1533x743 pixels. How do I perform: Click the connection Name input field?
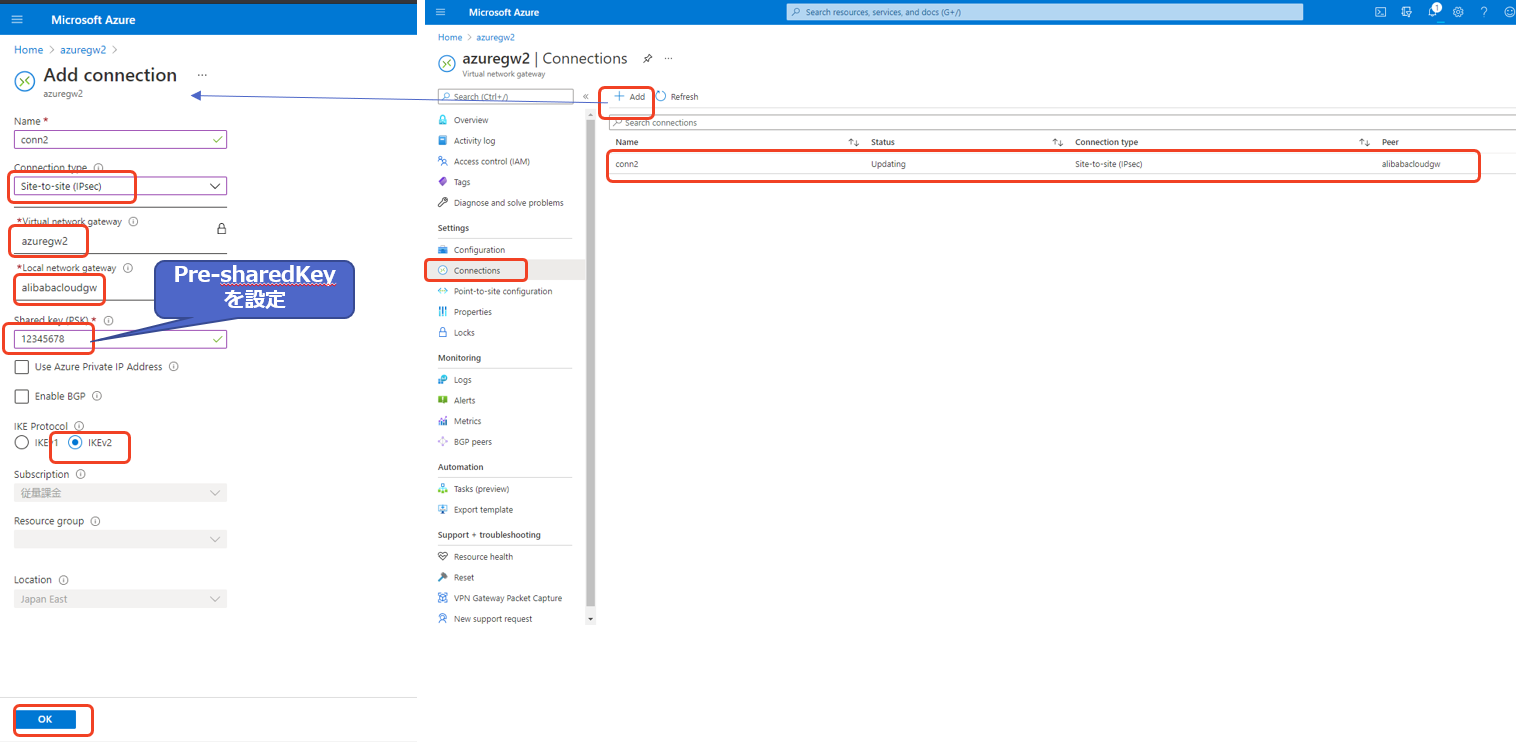pyautogui.click(x=120, y=140)
